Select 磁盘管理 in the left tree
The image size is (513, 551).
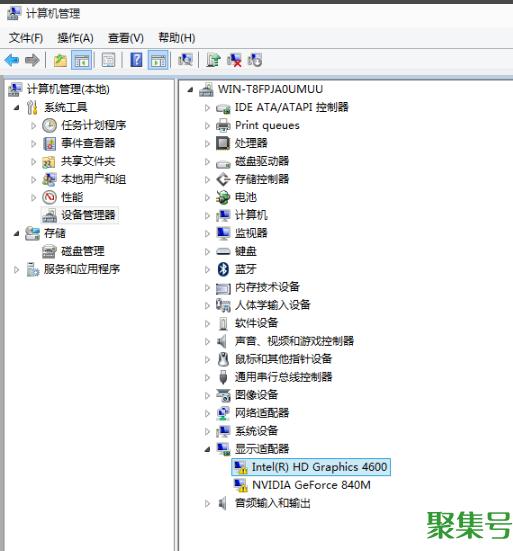(x=83, y=251)
